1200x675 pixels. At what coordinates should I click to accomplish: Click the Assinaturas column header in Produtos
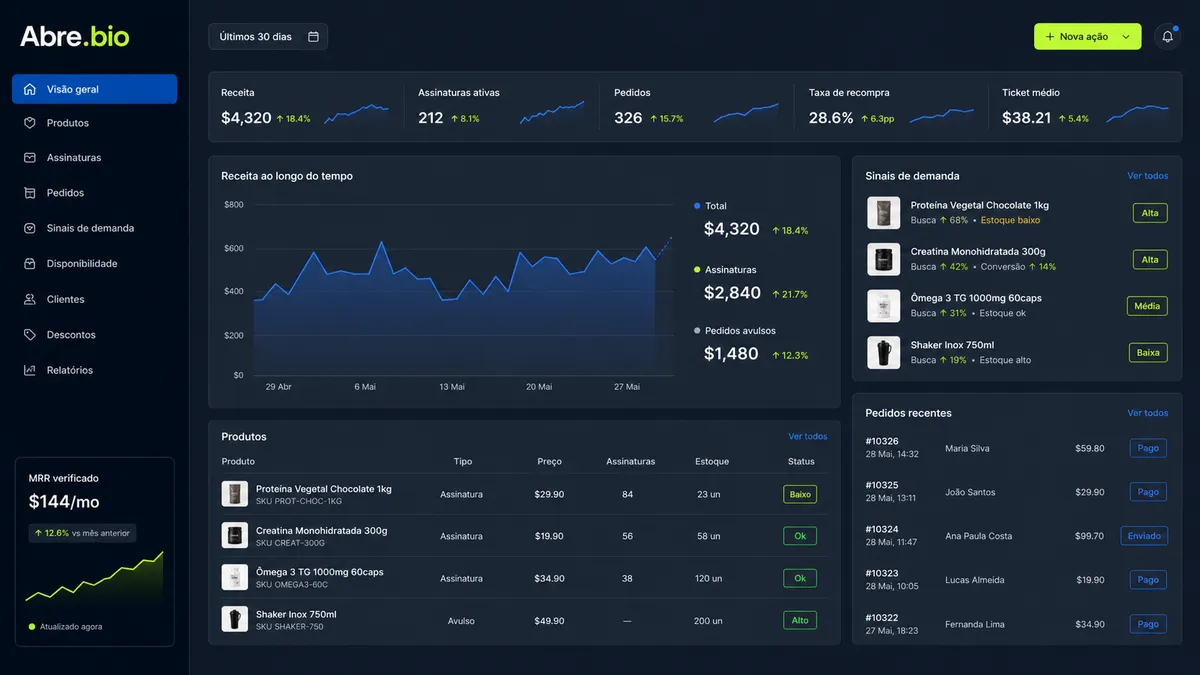point(631,462)
